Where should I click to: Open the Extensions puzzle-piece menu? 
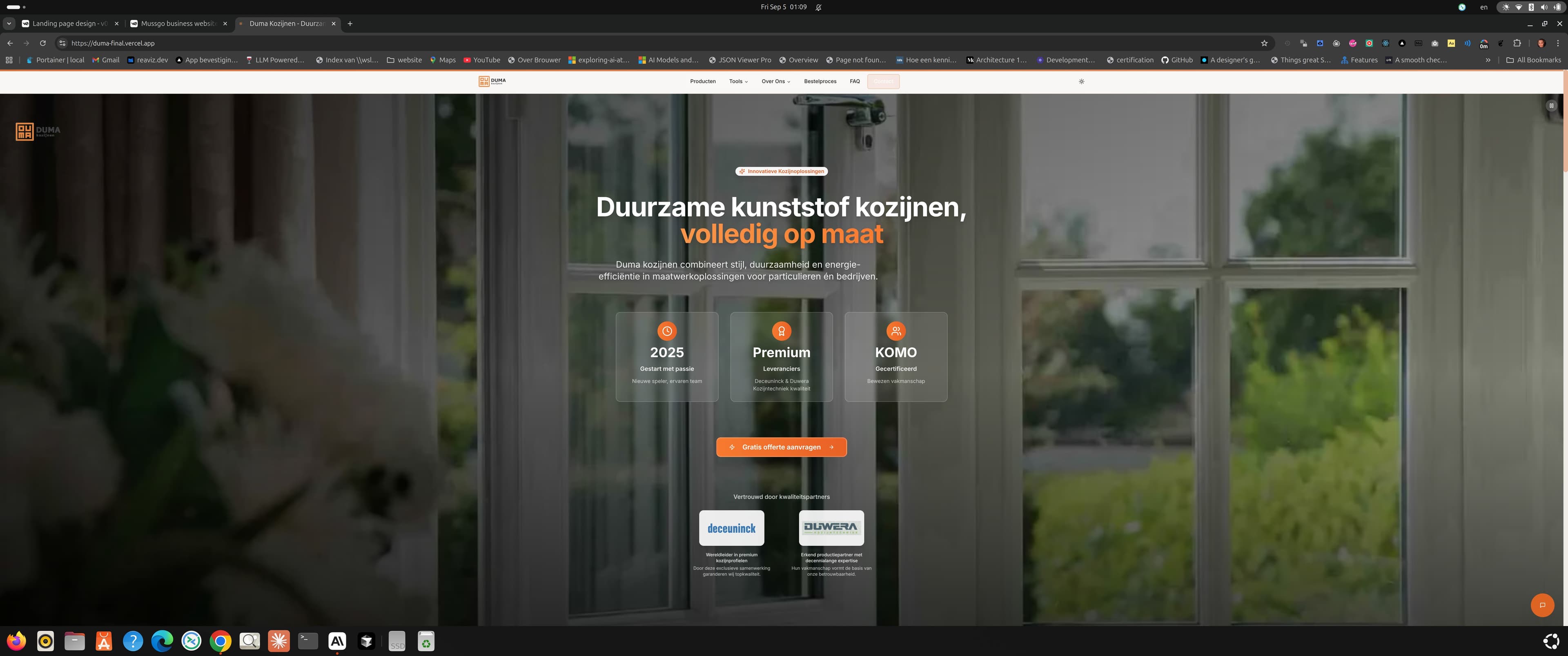pyautogui.click(x=1517, y=43)
